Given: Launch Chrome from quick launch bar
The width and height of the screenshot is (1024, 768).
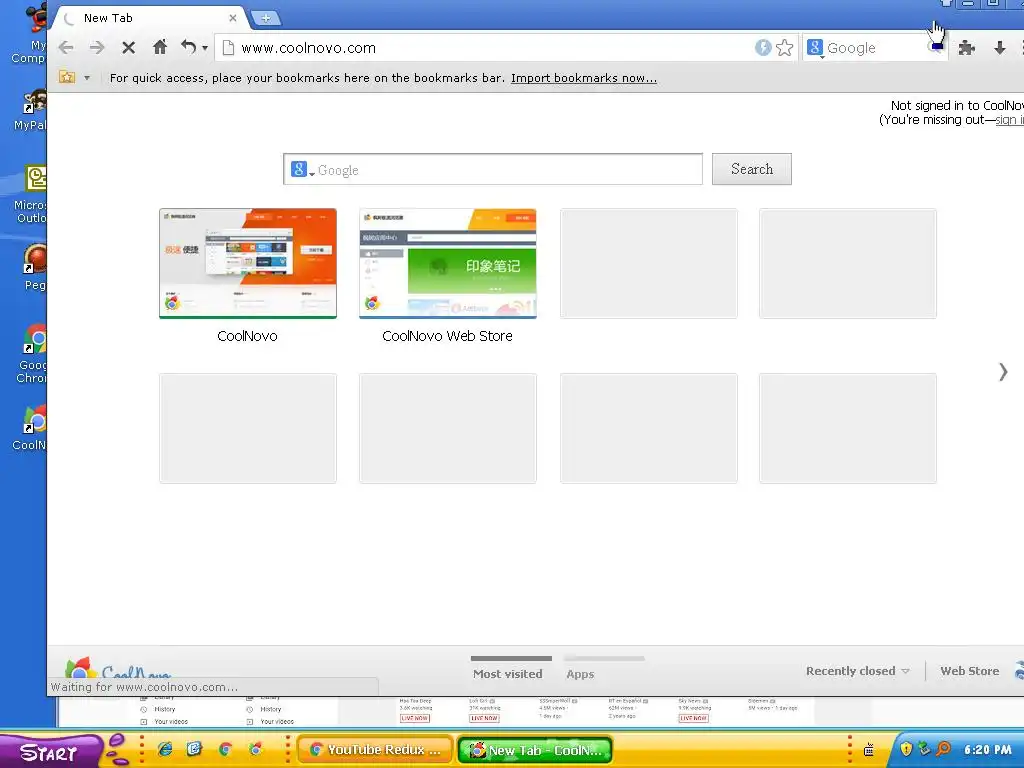Looking at the screenshot, I should [x=225, y=749].
